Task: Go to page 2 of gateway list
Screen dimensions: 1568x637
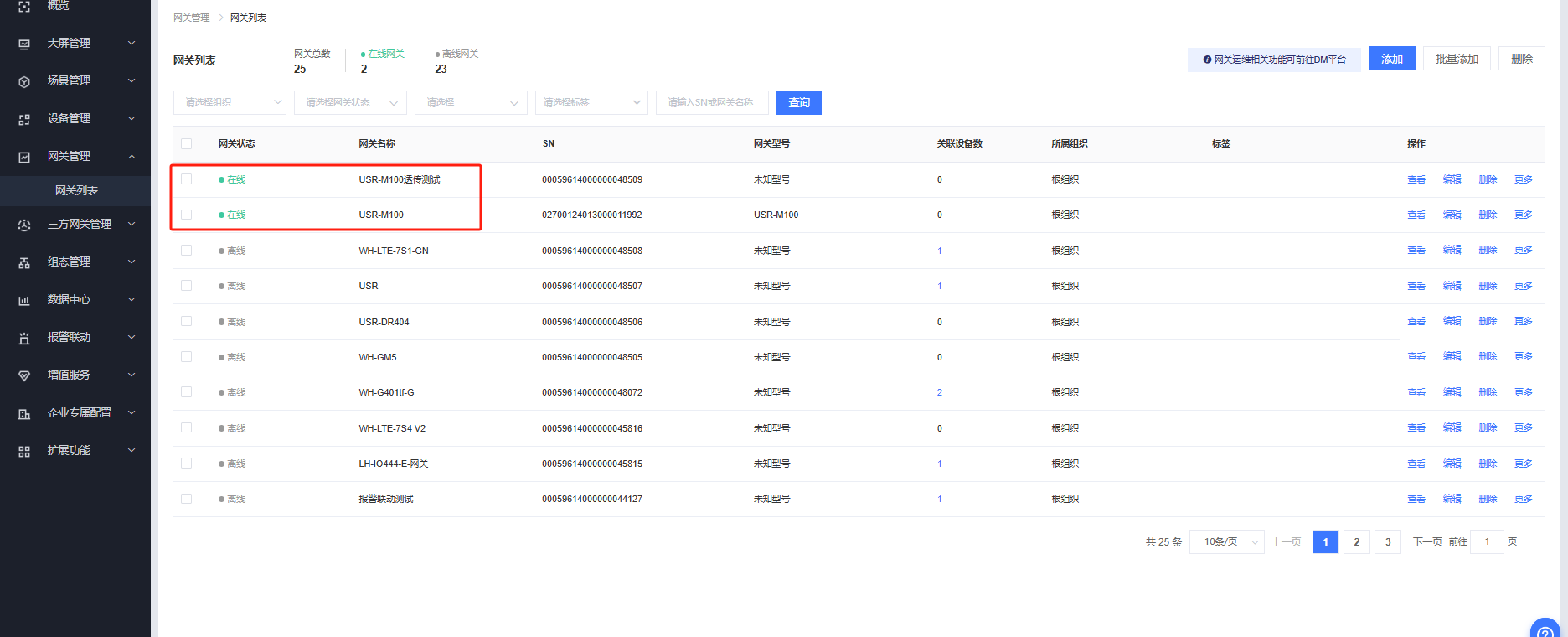Action: coord(1356,542)
